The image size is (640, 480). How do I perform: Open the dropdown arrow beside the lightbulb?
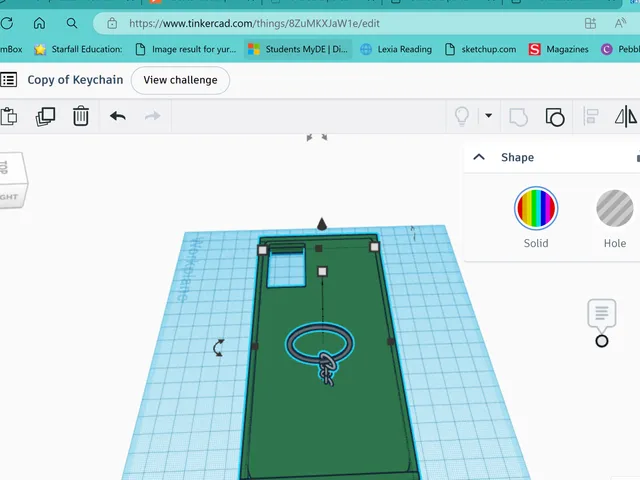click(x=489, y=116)
